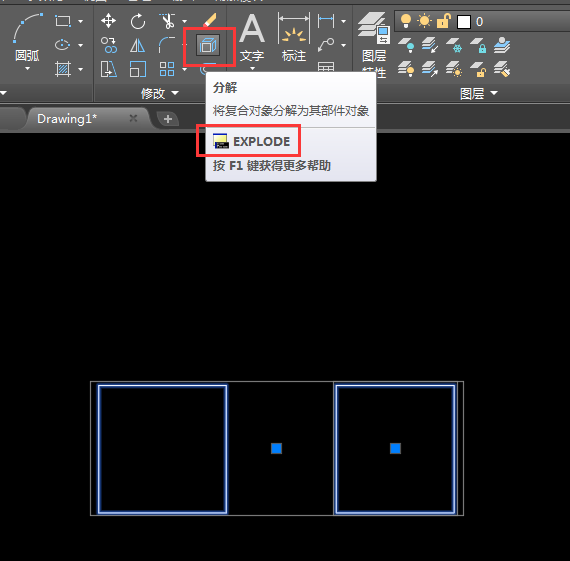Open the Rectangle tool dropdown arrow
This screenshot has height=561, width=570.
pyautogui.click(x=80, y=21)
